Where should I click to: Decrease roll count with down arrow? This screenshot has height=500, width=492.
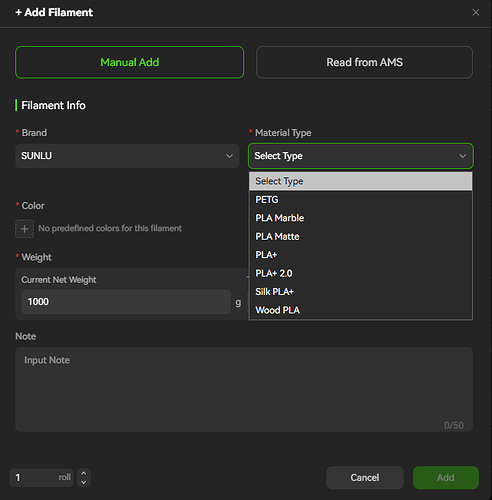coord(84,482)
